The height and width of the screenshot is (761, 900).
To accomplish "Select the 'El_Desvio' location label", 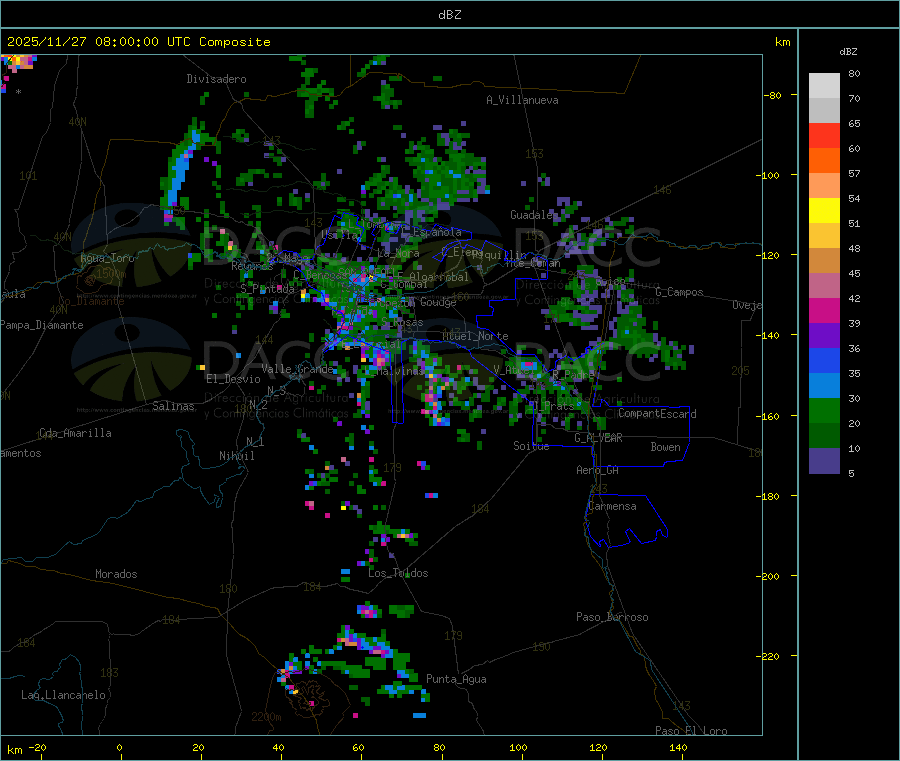I will point(233,379).
